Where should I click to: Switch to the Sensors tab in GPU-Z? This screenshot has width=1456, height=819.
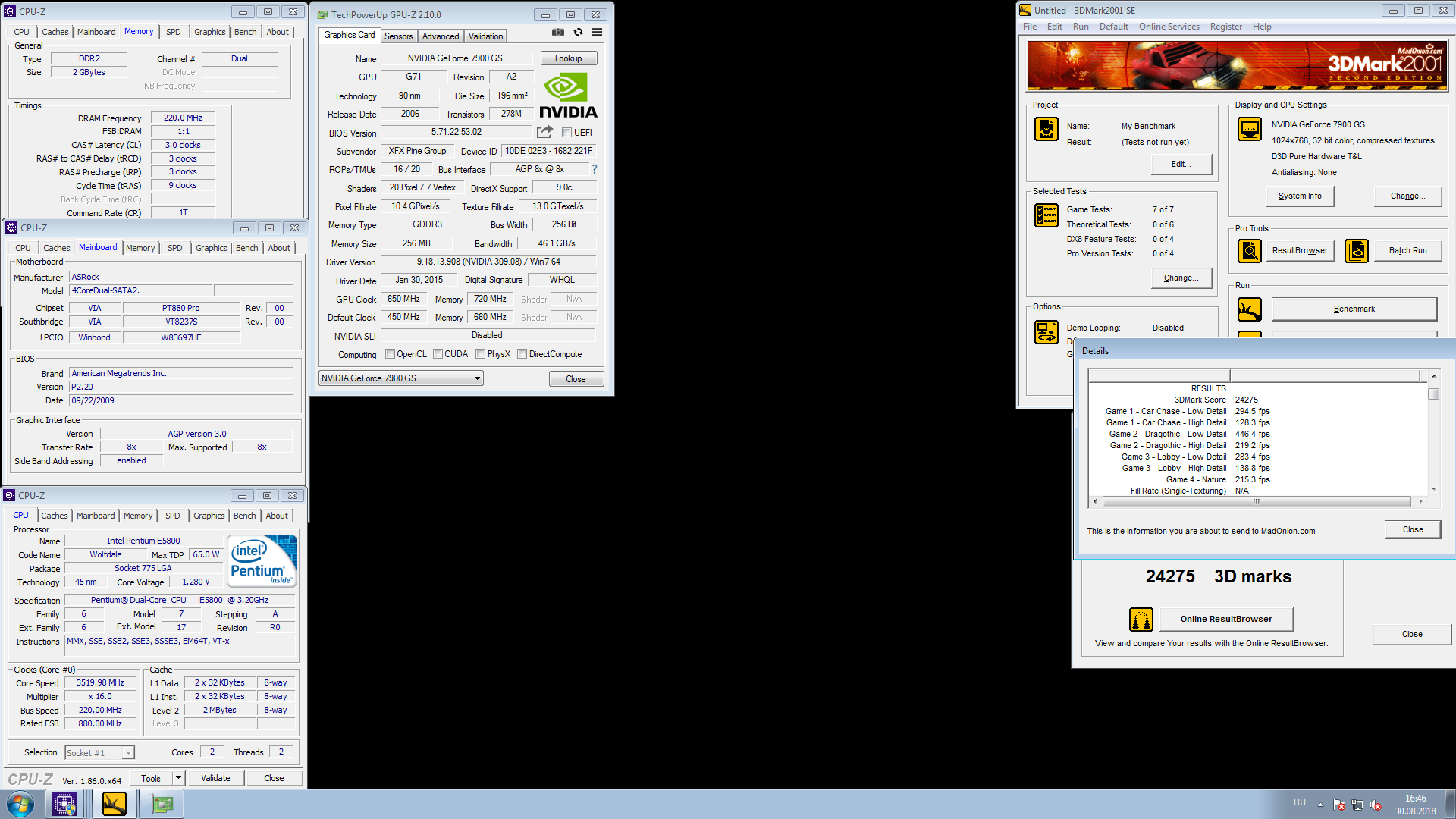[x=398, y=36]
